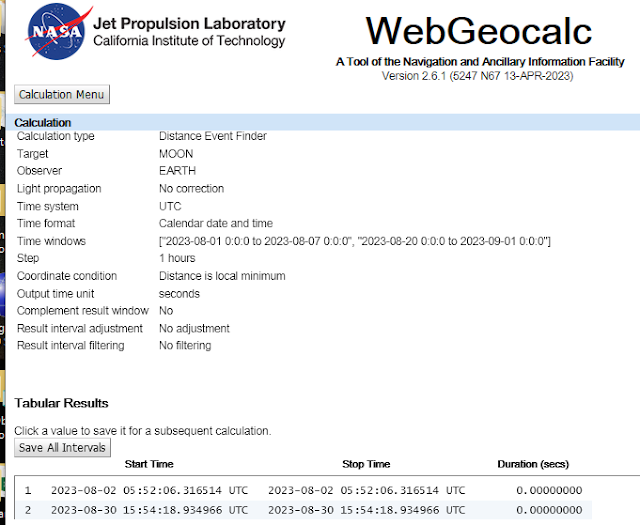Select the MOON target value

[x=176, y=154]
